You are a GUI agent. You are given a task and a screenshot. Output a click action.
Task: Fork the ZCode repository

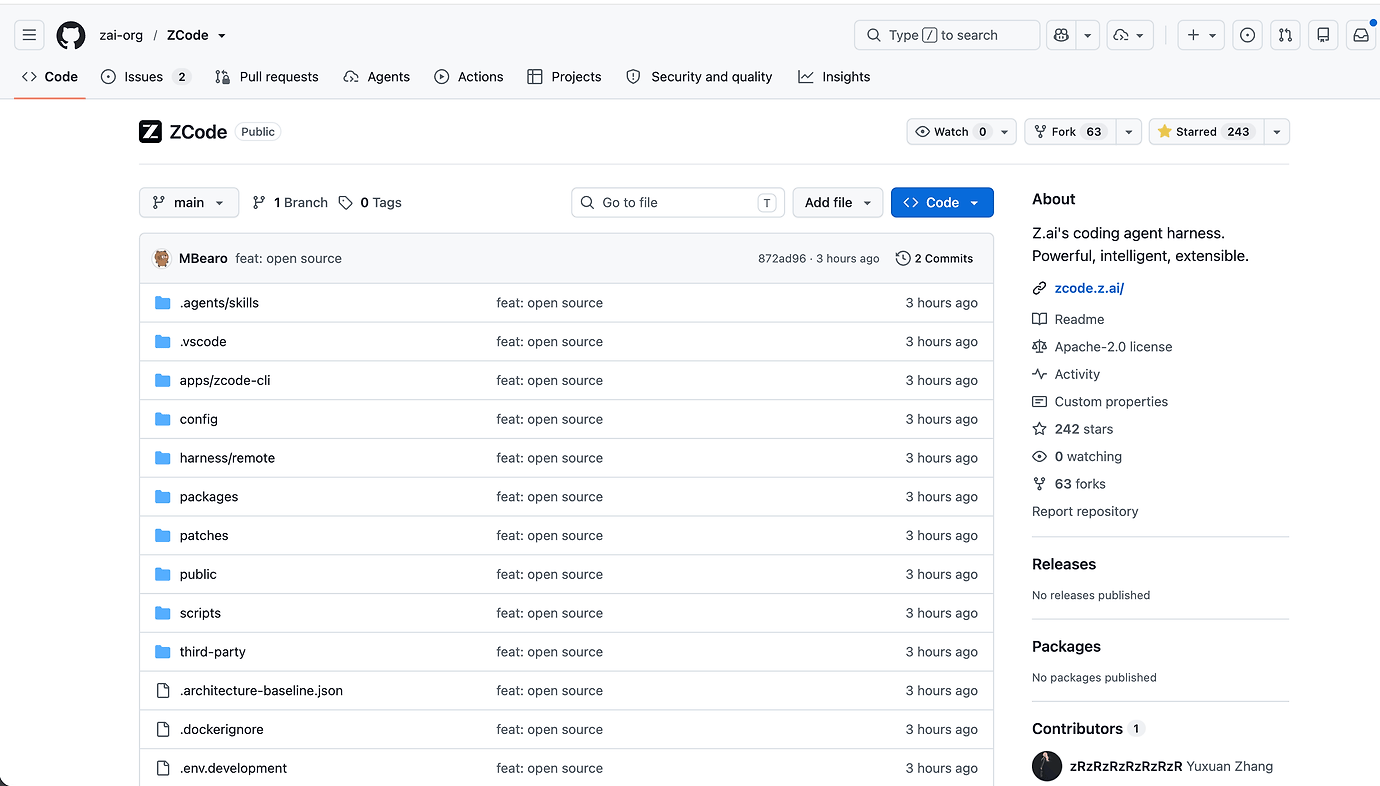point(1070,132)
